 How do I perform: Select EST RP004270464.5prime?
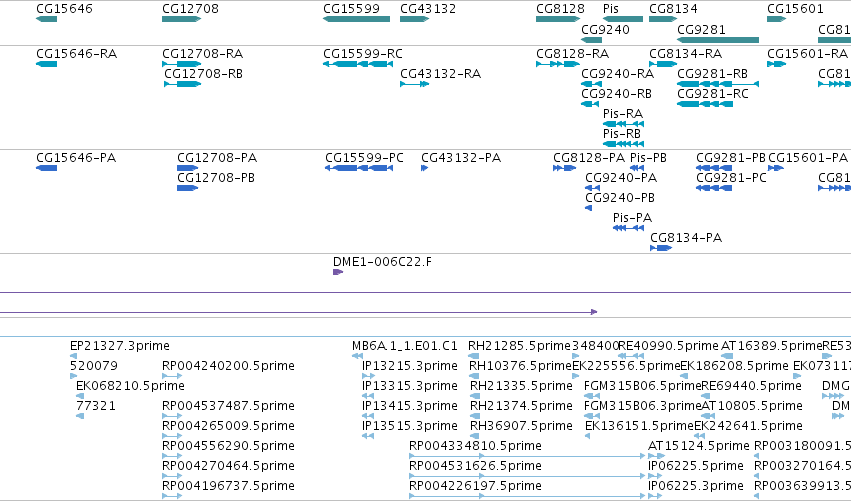click(x=172, y=477)
